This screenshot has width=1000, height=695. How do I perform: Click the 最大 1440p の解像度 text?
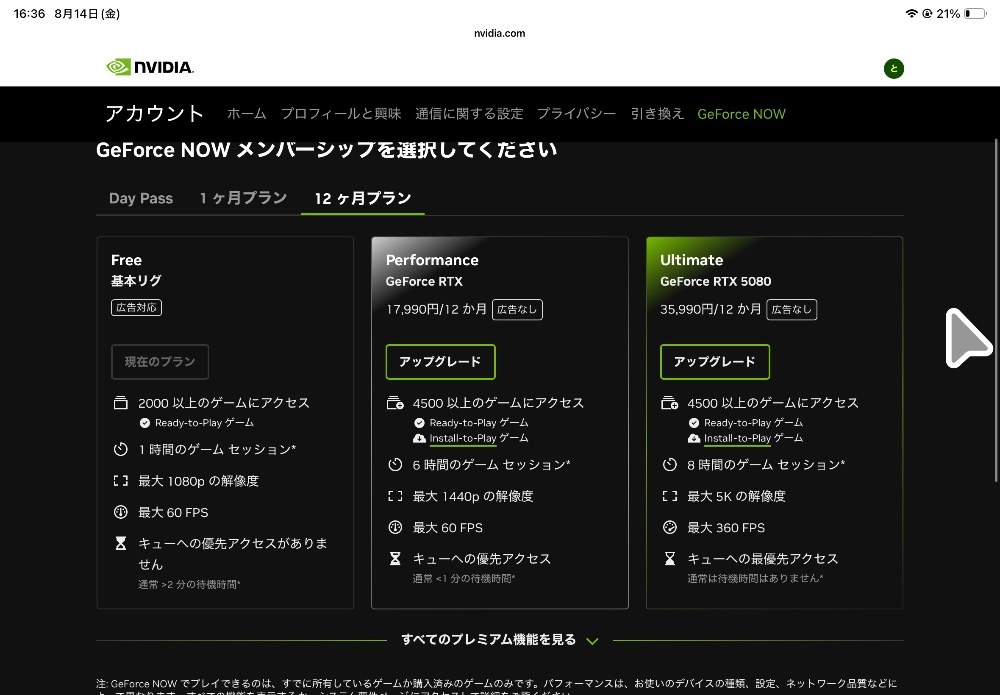tap(473, 496)
